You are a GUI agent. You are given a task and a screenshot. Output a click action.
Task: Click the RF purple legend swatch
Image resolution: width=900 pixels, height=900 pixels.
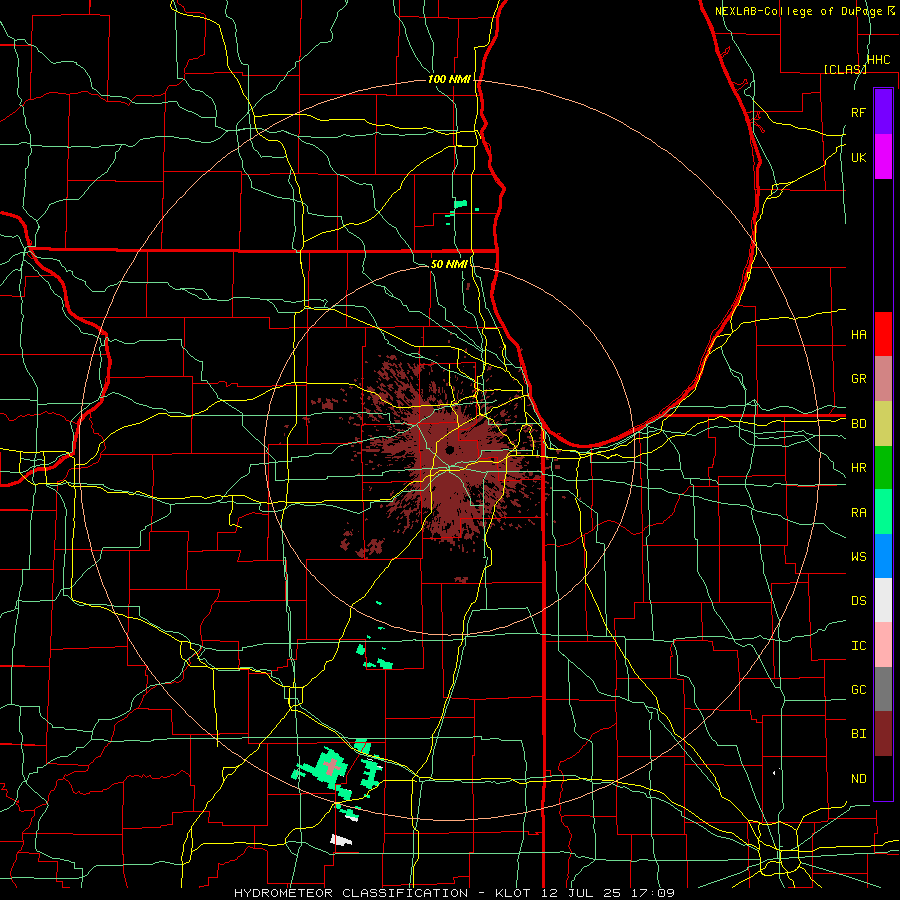(883, 112)
